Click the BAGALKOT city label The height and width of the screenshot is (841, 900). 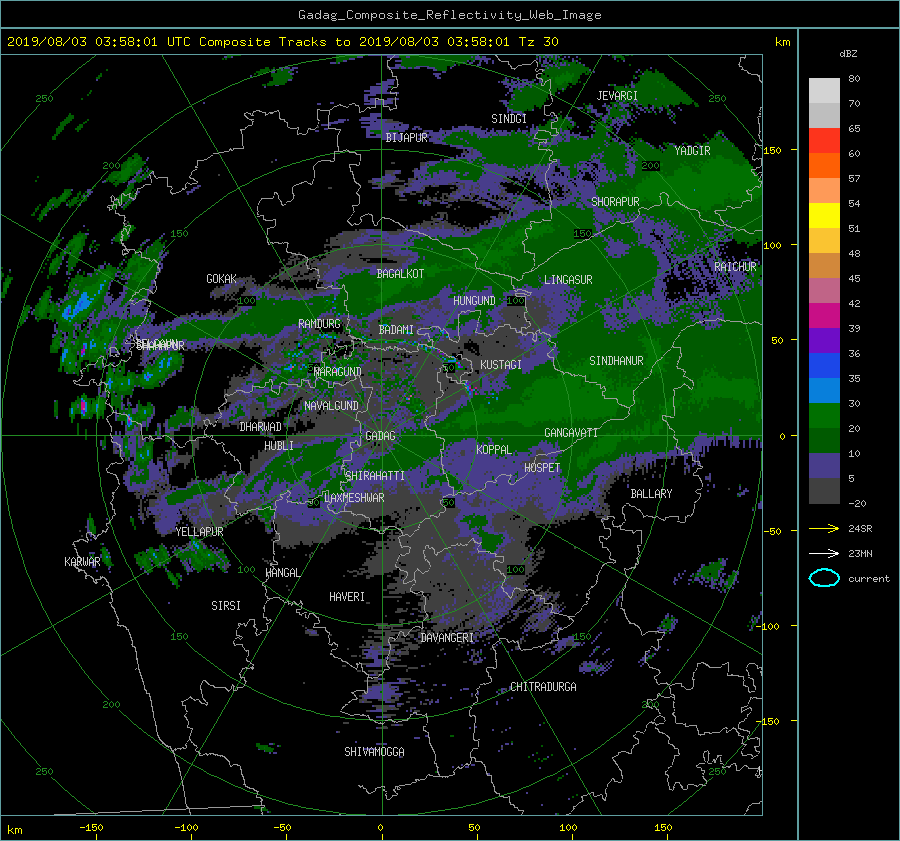click(x=400, y=274)
